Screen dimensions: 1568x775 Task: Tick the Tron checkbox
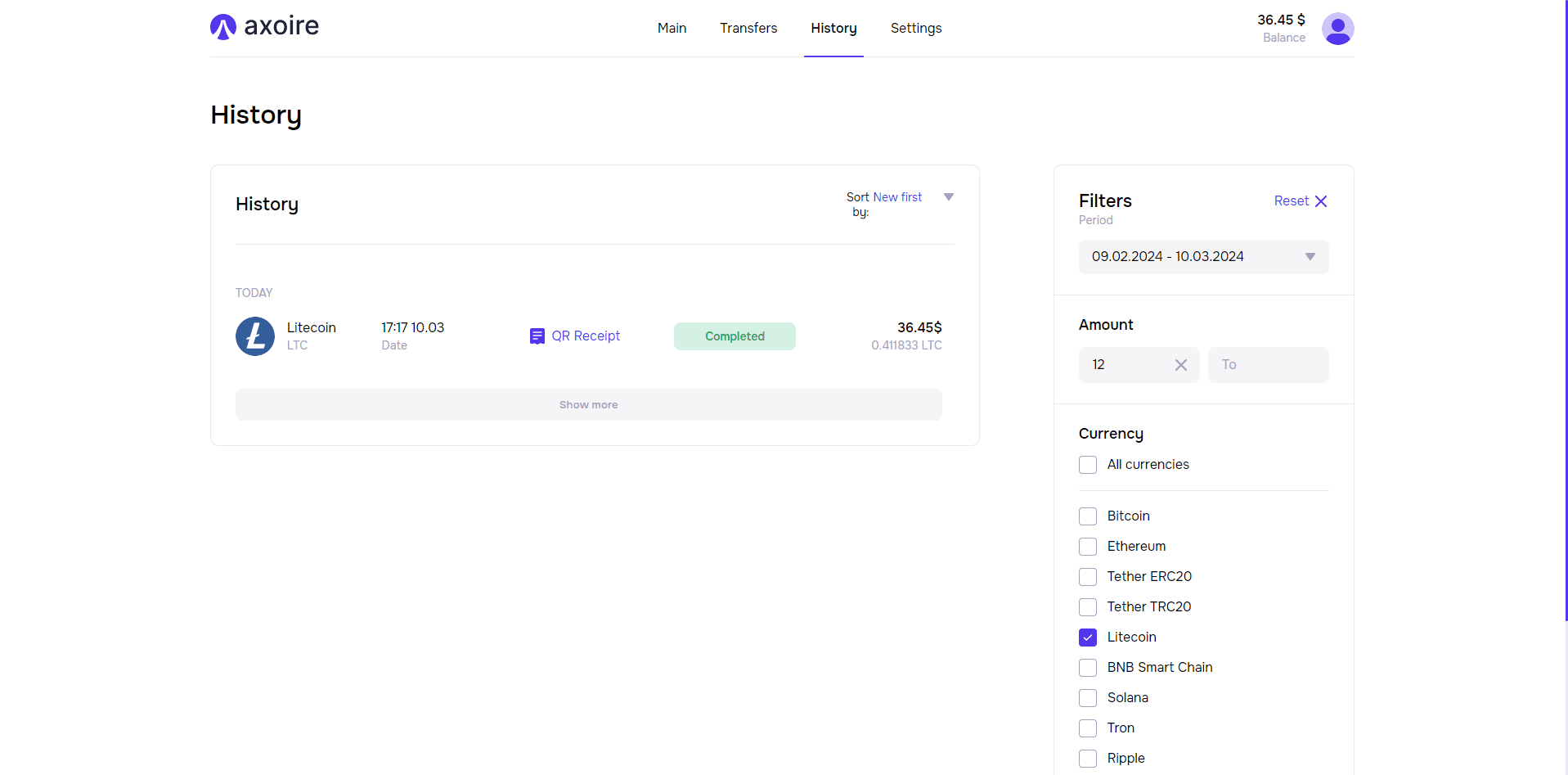click(x=1088, y=728)
